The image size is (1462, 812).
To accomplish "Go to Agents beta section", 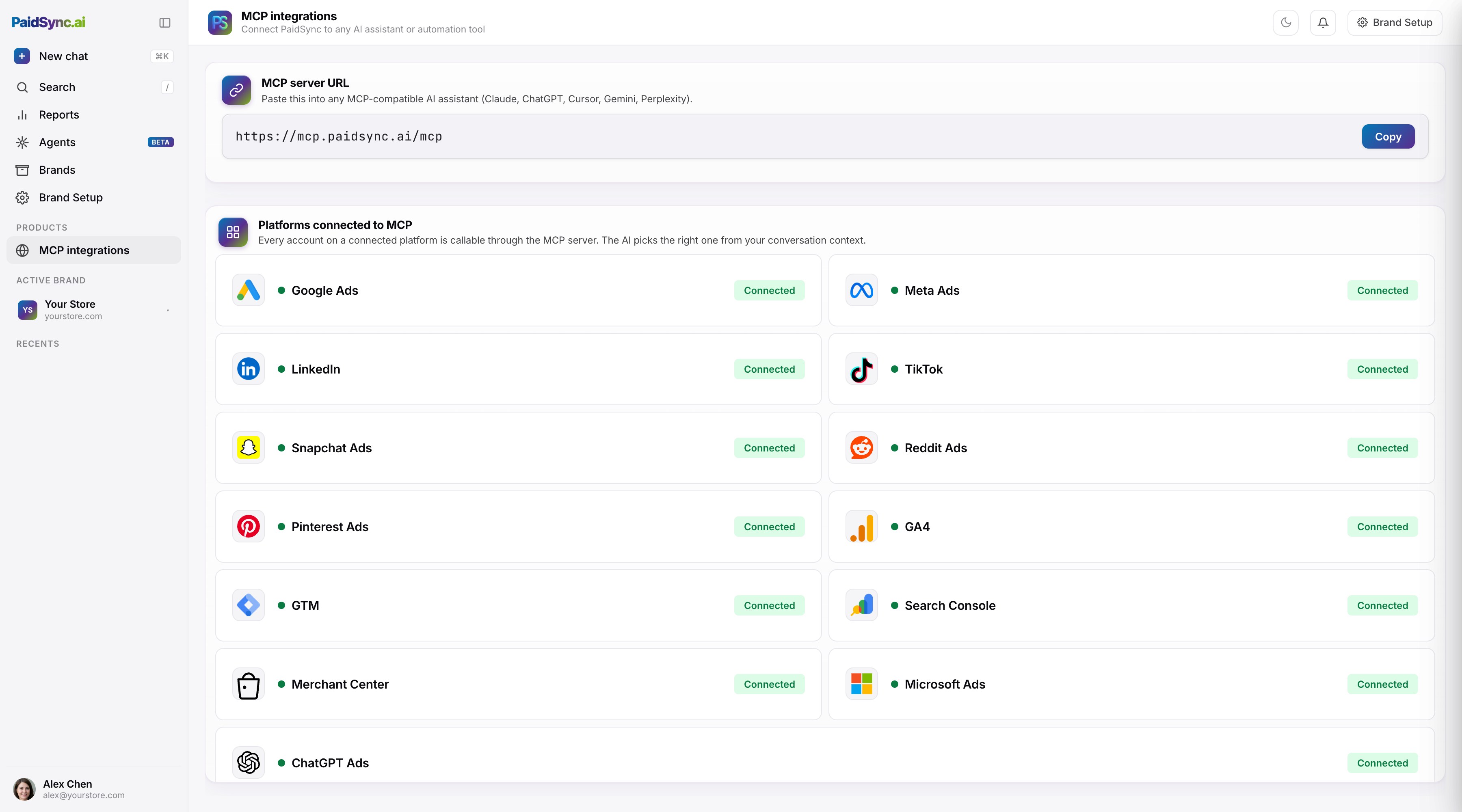I will click(x=94, y=143).
